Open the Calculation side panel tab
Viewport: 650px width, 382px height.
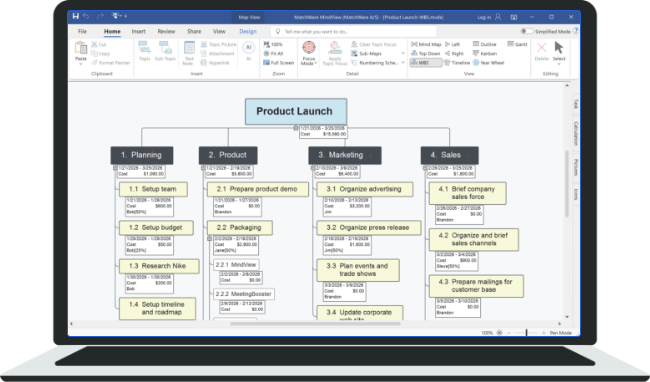click(575, 133)
